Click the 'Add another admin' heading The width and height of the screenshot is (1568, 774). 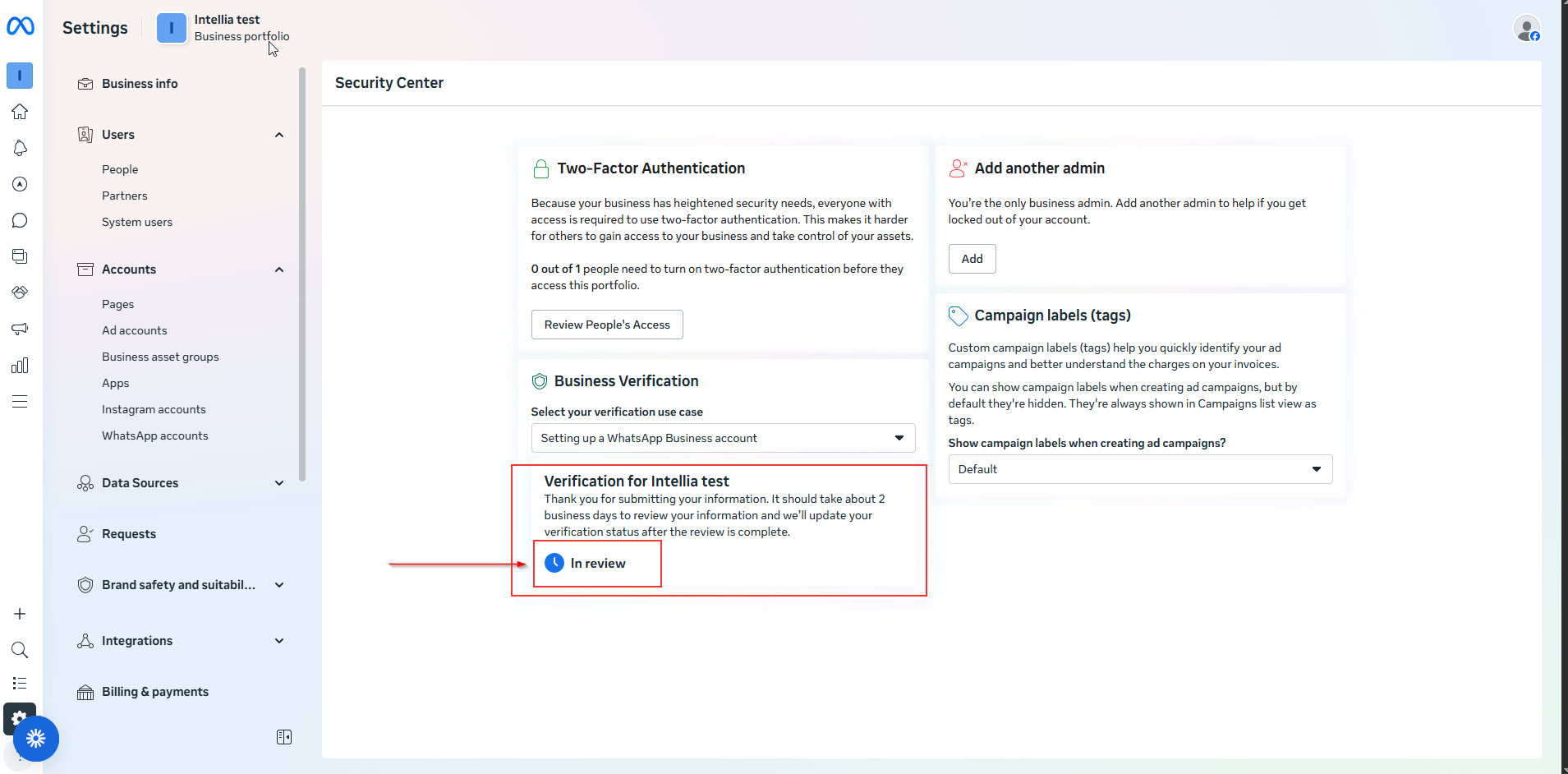(x=1040, y=168)
